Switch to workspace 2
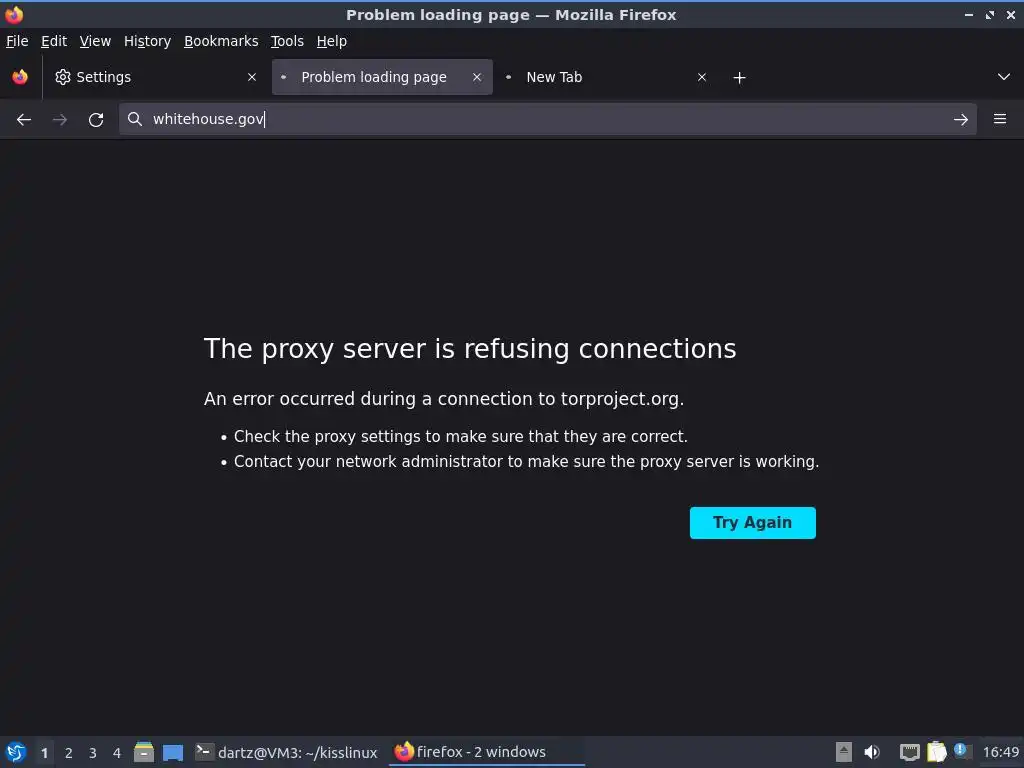The image size is (1024, 768). coord(69,753)
